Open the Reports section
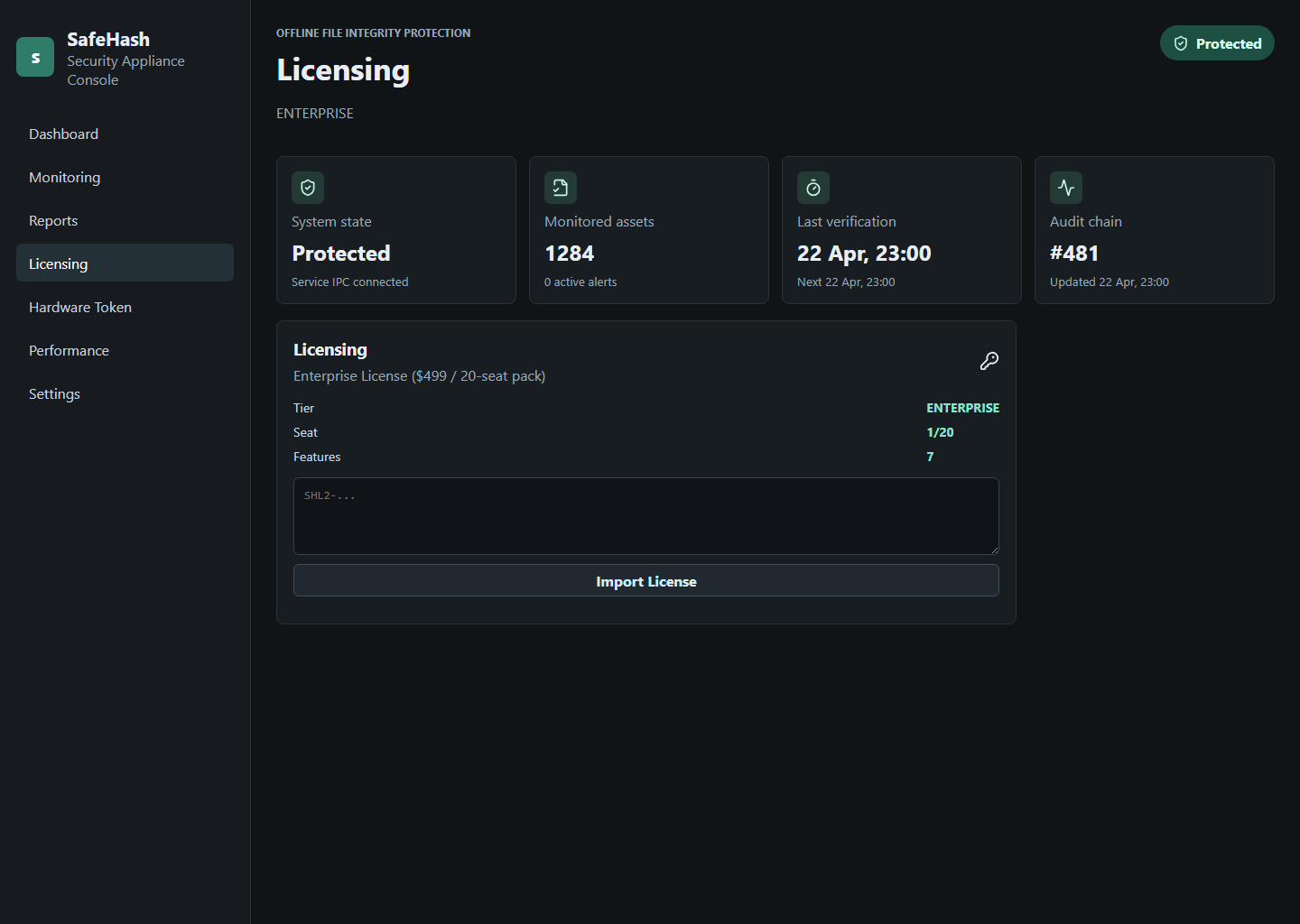Image resolution: width=1300 pixels, height=924 pixels. point(53,220)
